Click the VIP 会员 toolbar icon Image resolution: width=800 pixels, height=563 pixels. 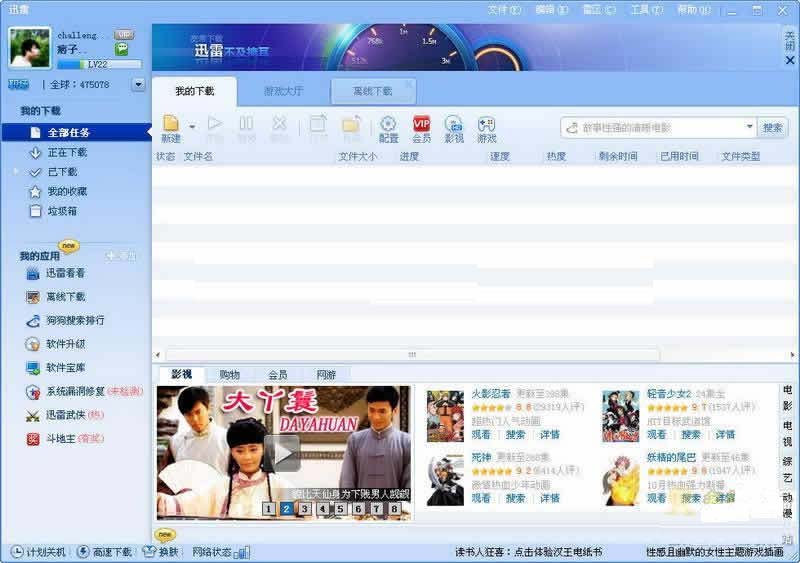[x=421, y=127]
